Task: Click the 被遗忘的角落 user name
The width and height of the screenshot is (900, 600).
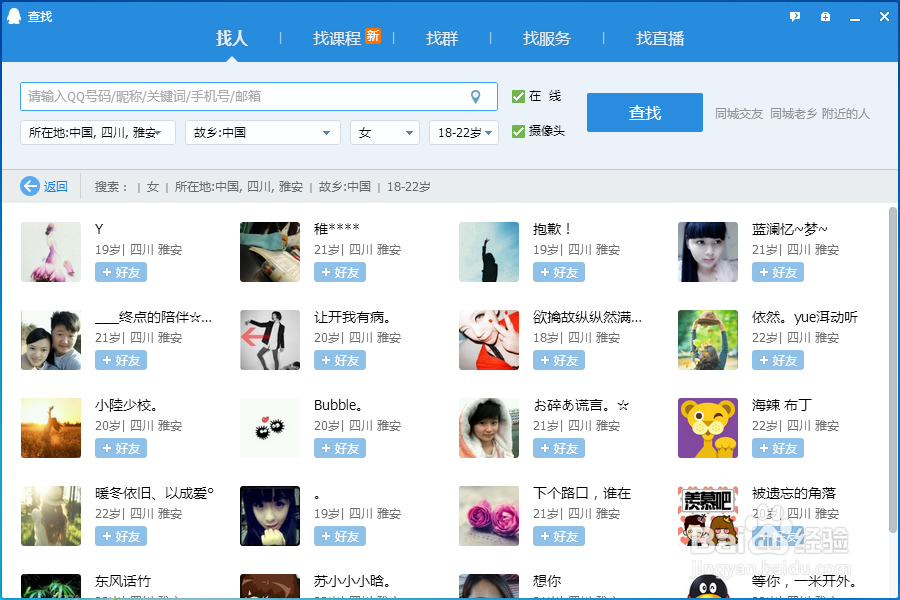Action: tap(794, 493)
